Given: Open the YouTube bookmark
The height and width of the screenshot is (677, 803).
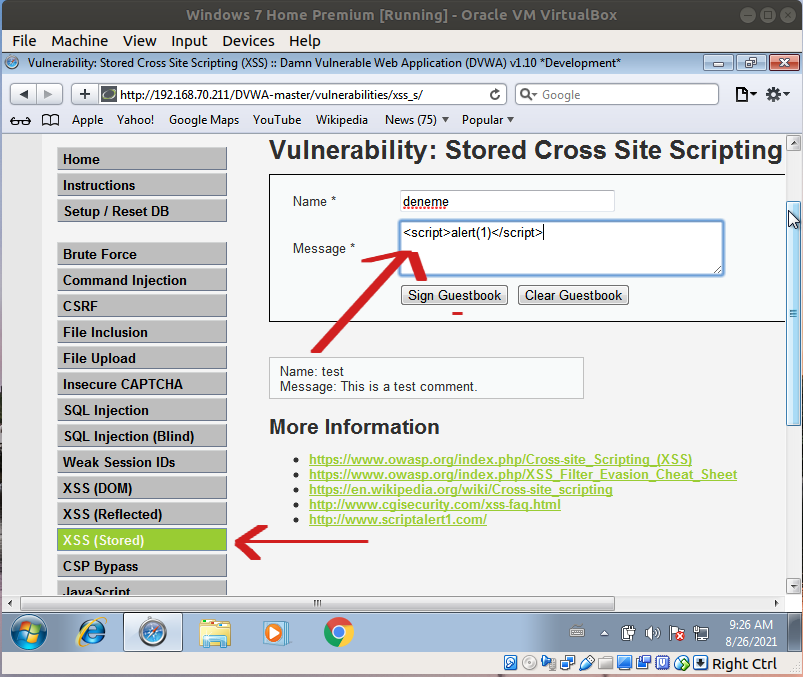Looking at the screenshot, I should pyautogui.click(x=277, y=120).
